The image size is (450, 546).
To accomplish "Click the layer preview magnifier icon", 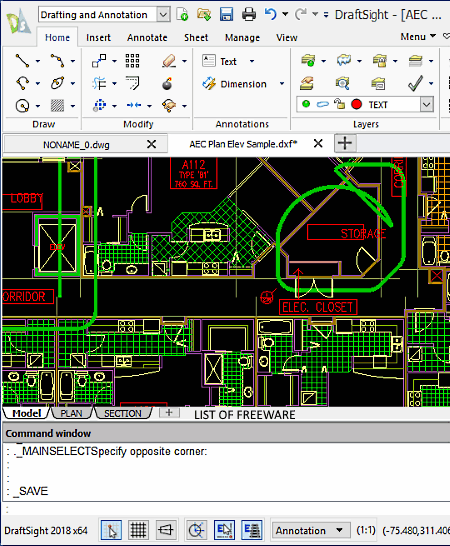I will tap(343, 84).
